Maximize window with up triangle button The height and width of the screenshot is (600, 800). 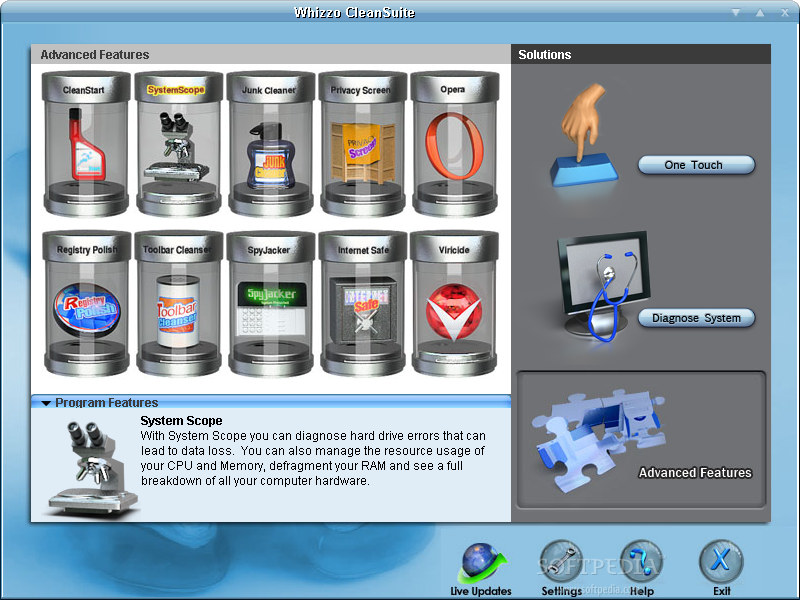click(760, 12)
